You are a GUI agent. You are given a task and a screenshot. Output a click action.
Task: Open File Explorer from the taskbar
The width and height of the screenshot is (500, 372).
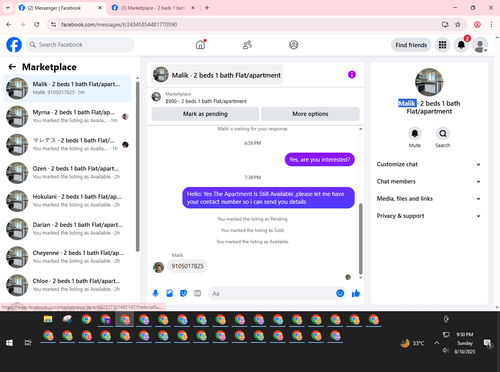coord(48,319)
